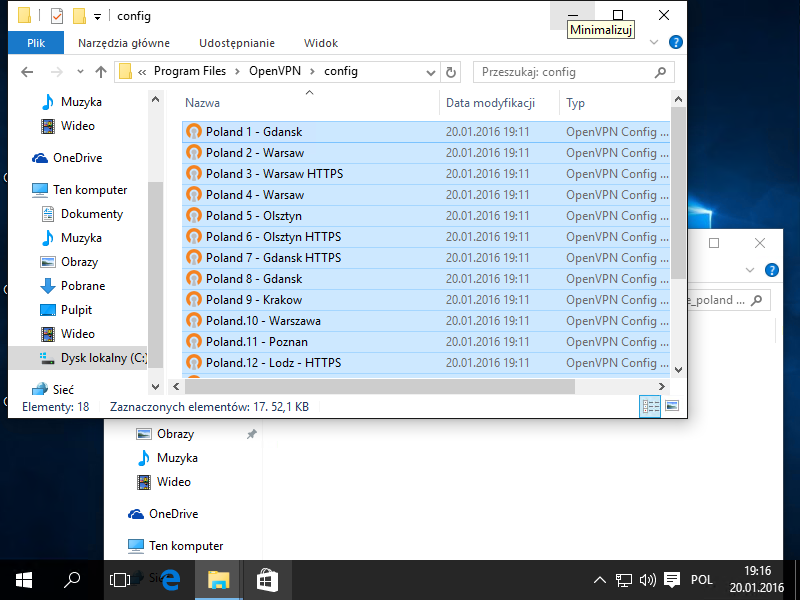Image resolution: width=800 pixels, height=600 pixels.
Task: Open taskbar search magnifier
Action: [72, 580]
